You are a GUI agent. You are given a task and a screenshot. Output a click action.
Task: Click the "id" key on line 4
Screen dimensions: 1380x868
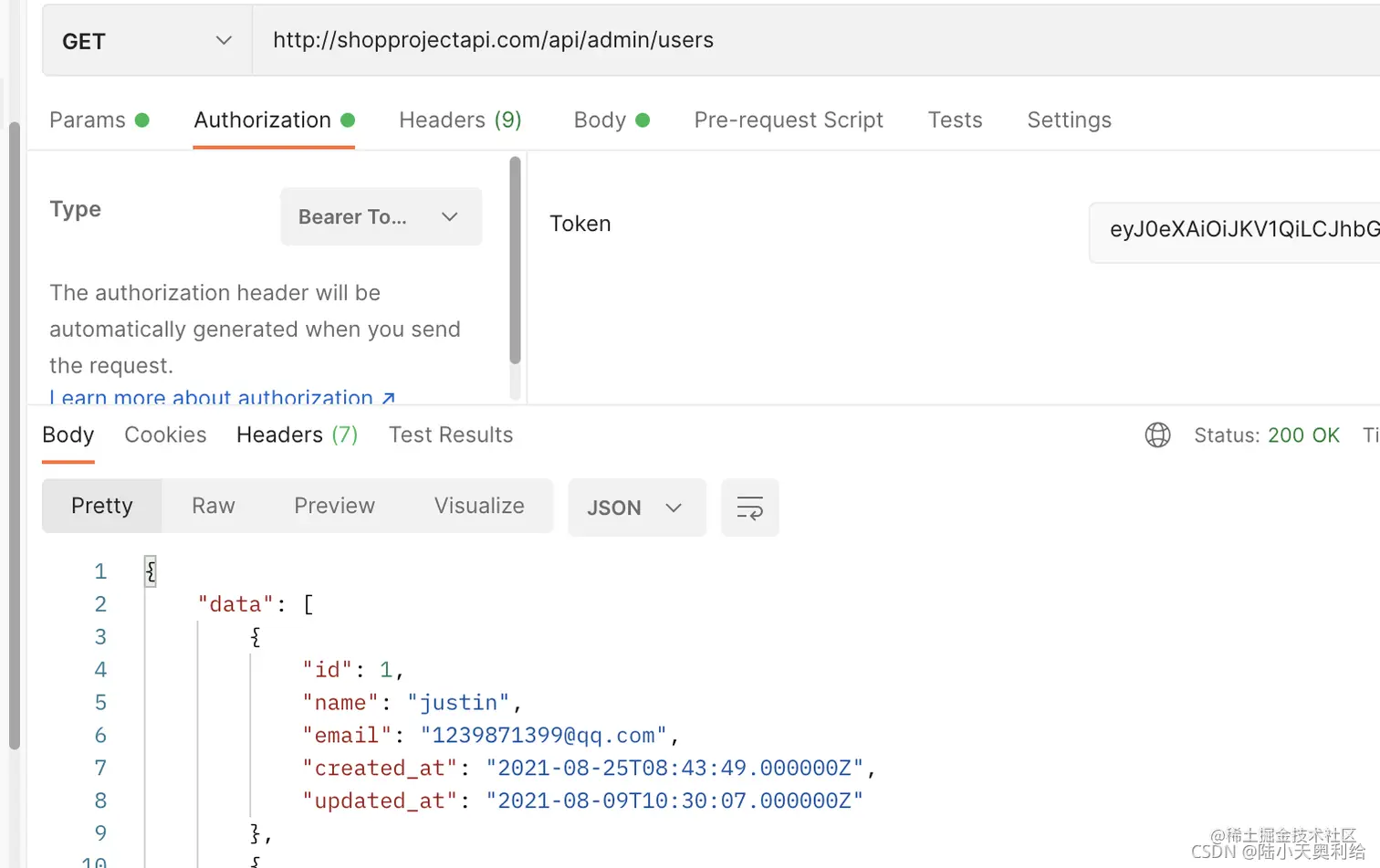coord(328,670)
